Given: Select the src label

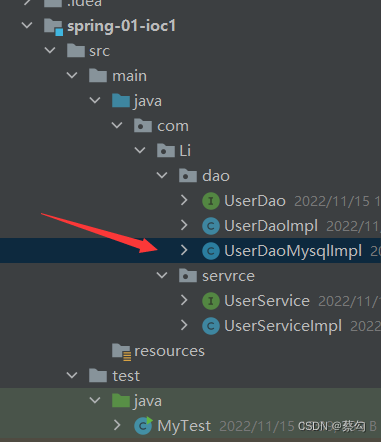Looking at the screenshot, I should click(99, 51).
